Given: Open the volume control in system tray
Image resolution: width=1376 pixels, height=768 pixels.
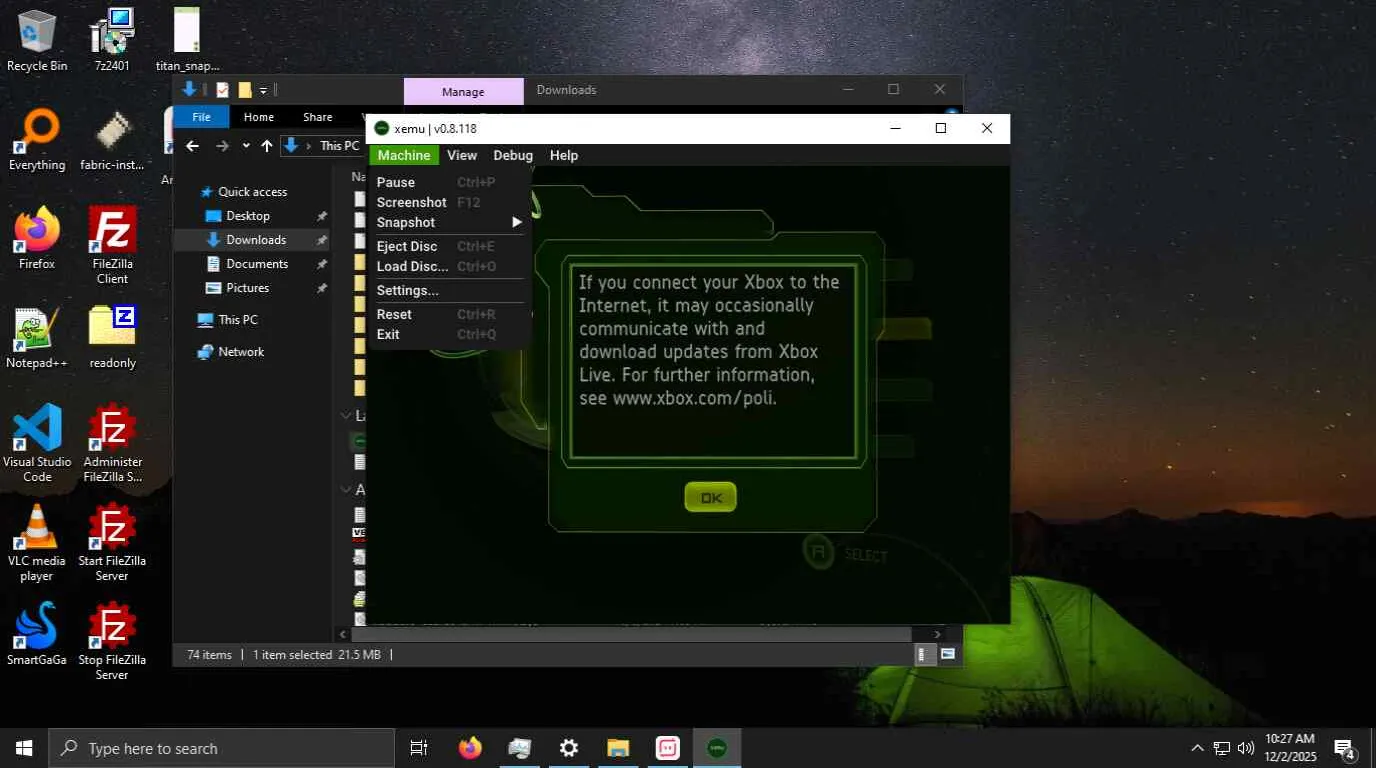Looking at the screenshot, I should tap(1246, 748).
